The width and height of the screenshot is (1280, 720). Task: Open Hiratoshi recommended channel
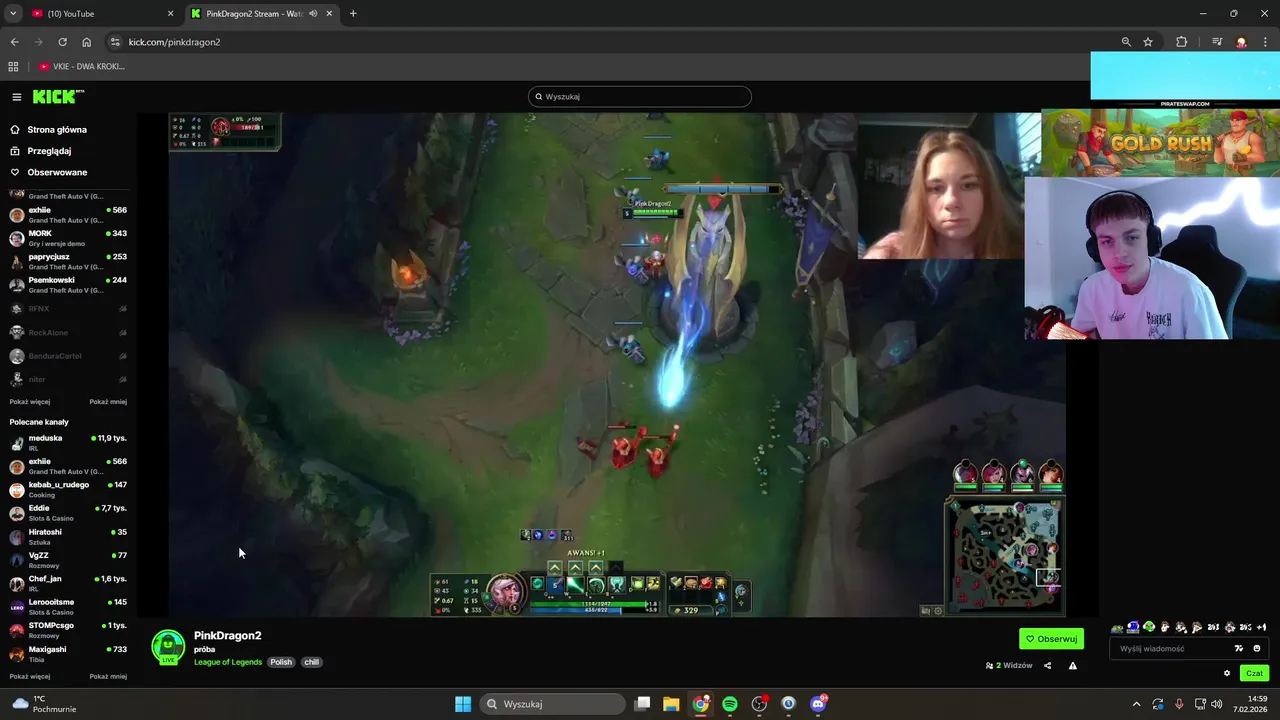(x=68, y=537)
